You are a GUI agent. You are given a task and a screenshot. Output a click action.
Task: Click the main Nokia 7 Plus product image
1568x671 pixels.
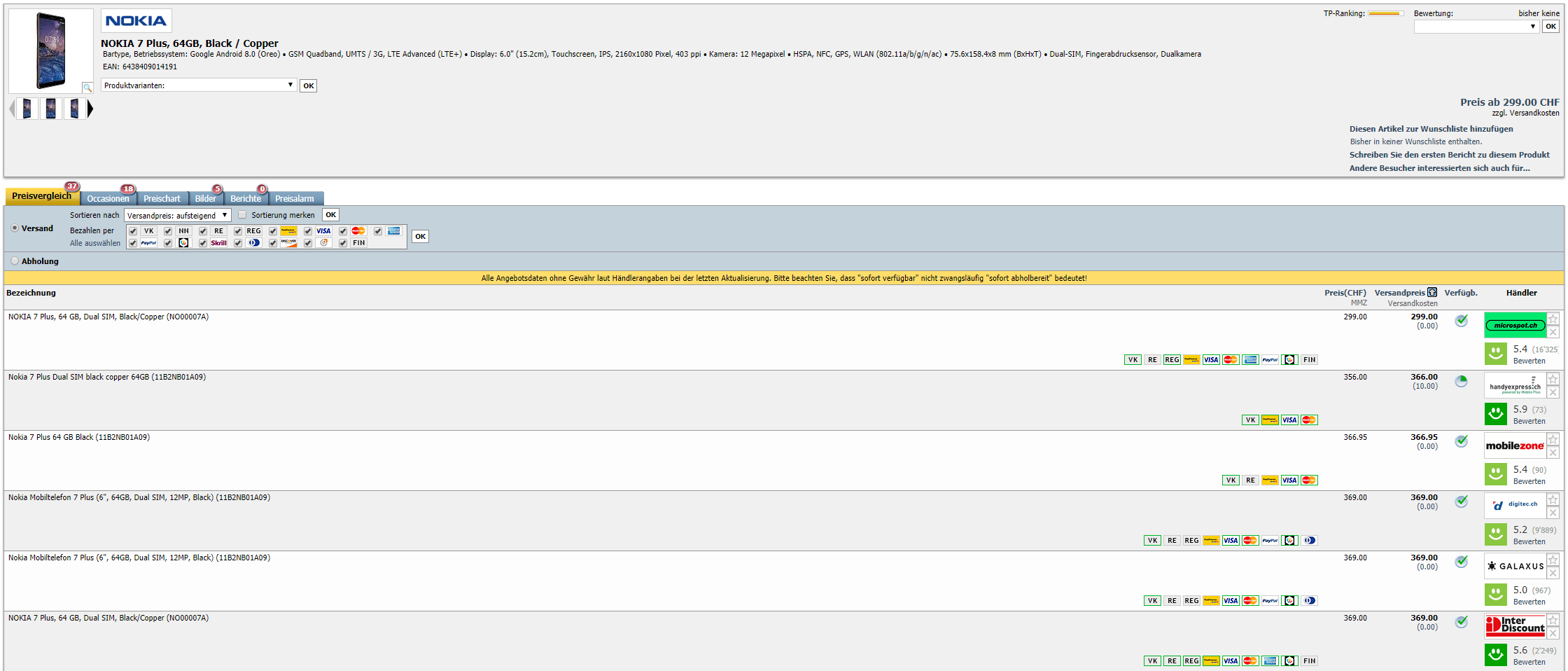(x=51, y=50)
